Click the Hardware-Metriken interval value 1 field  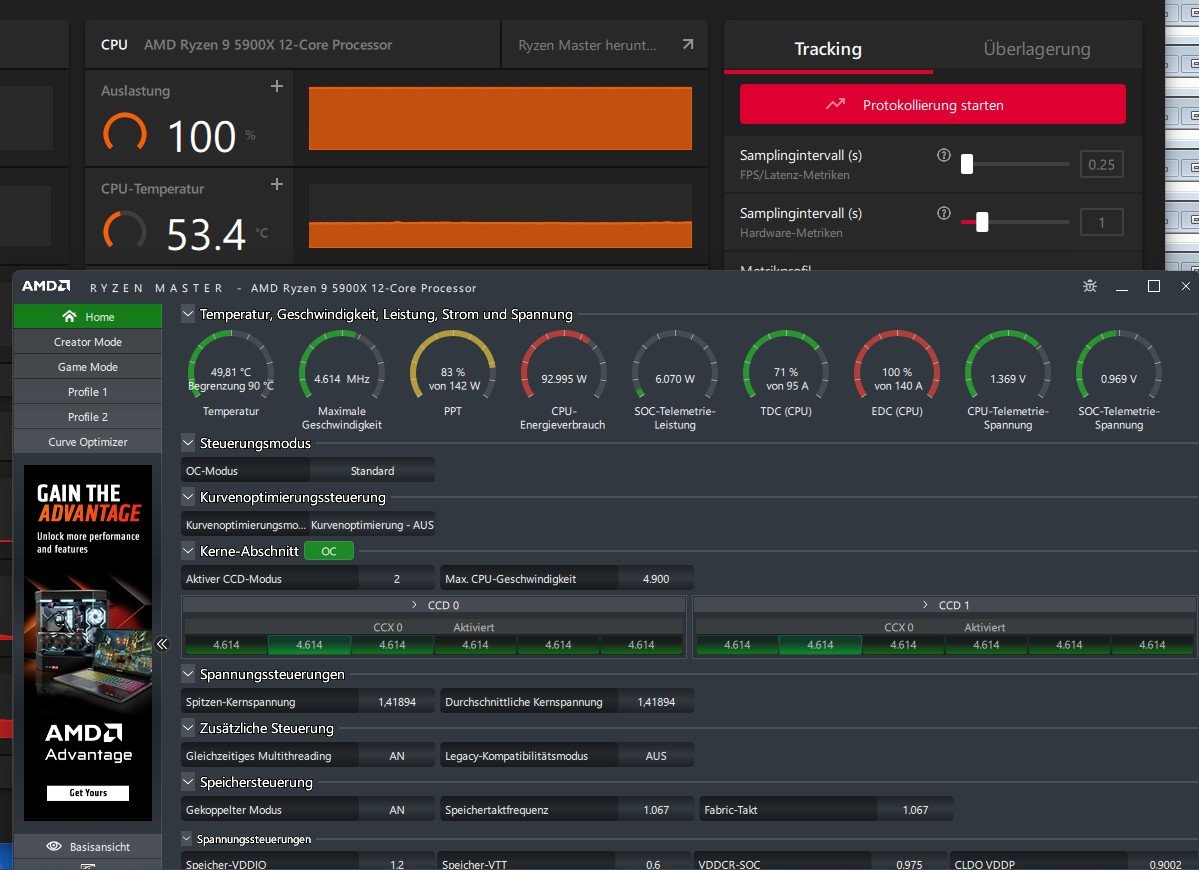click(1101, 222)
